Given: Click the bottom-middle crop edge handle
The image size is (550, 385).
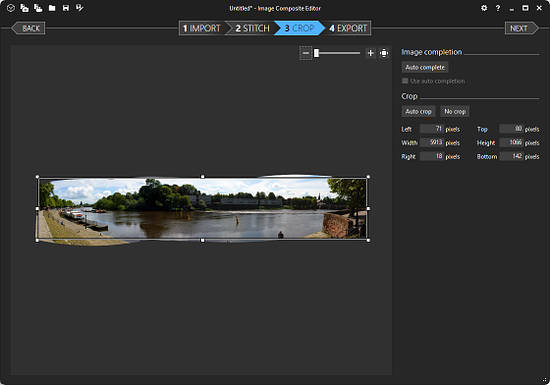Looking at the screenshot, I should pos(202,241).
